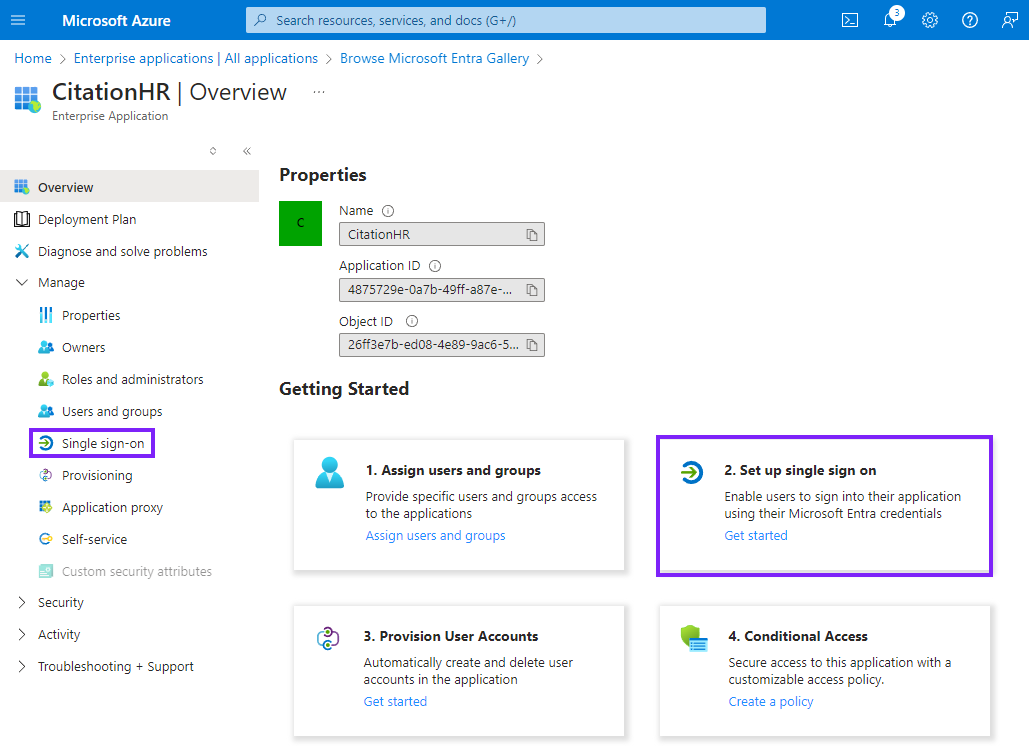
Task: Click the search resources input field
Action: (506, 19)
